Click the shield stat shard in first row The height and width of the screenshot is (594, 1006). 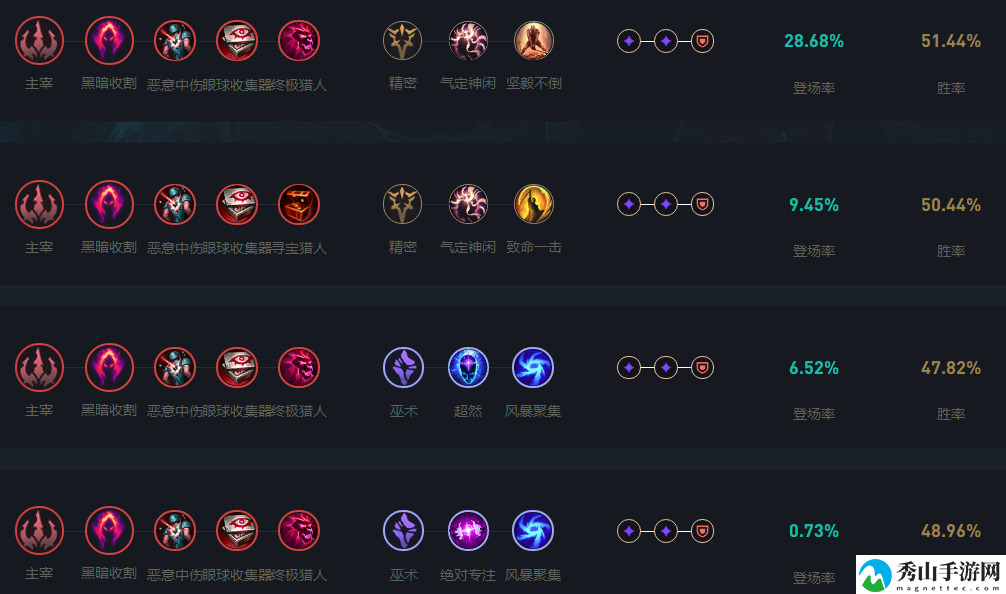click(x=703, y=41)
